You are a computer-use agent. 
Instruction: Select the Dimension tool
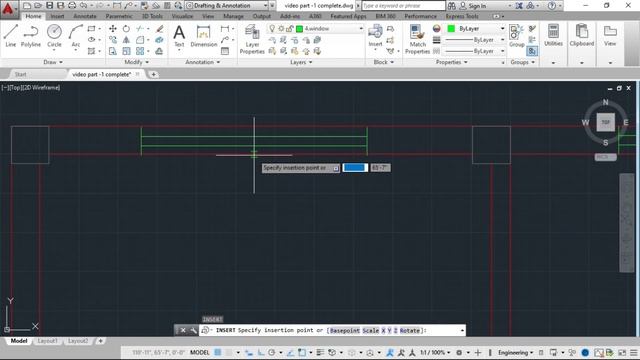203,36
